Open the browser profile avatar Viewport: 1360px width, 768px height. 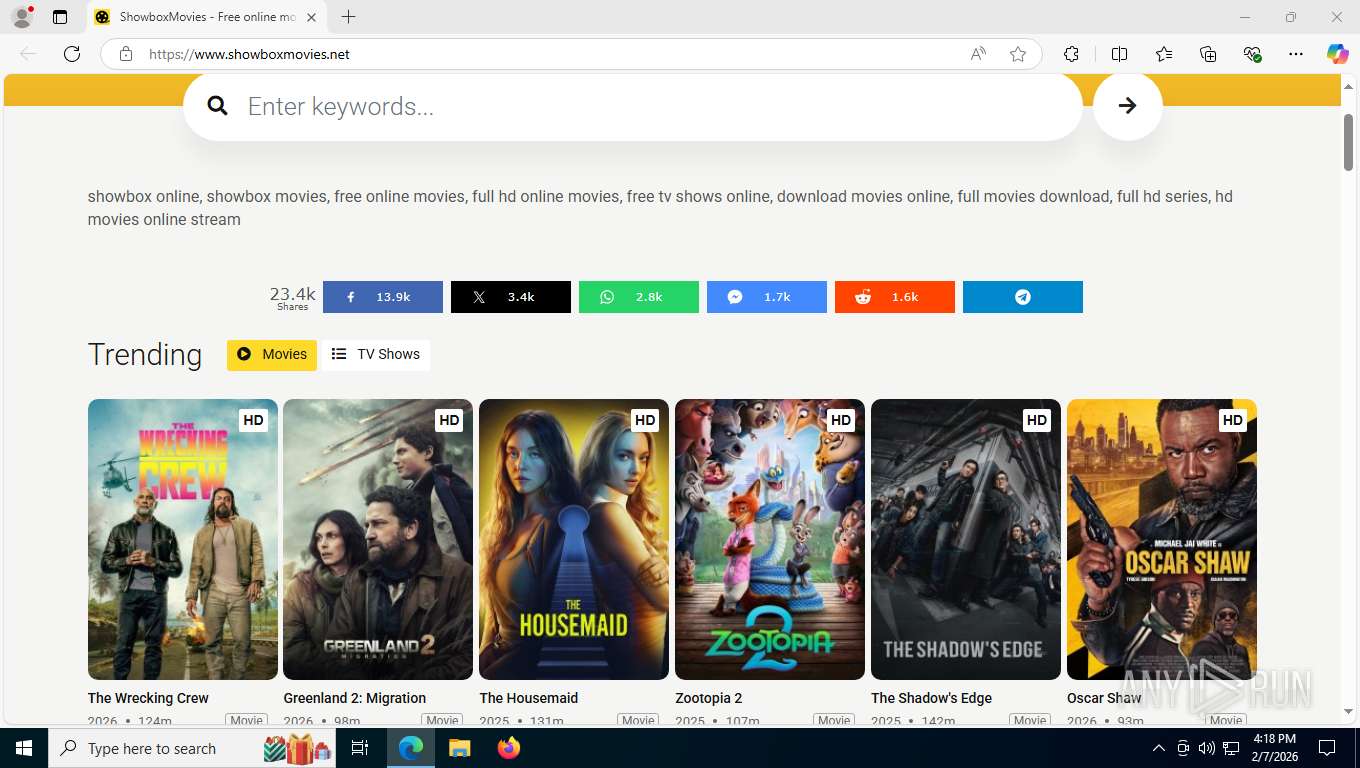21,17
